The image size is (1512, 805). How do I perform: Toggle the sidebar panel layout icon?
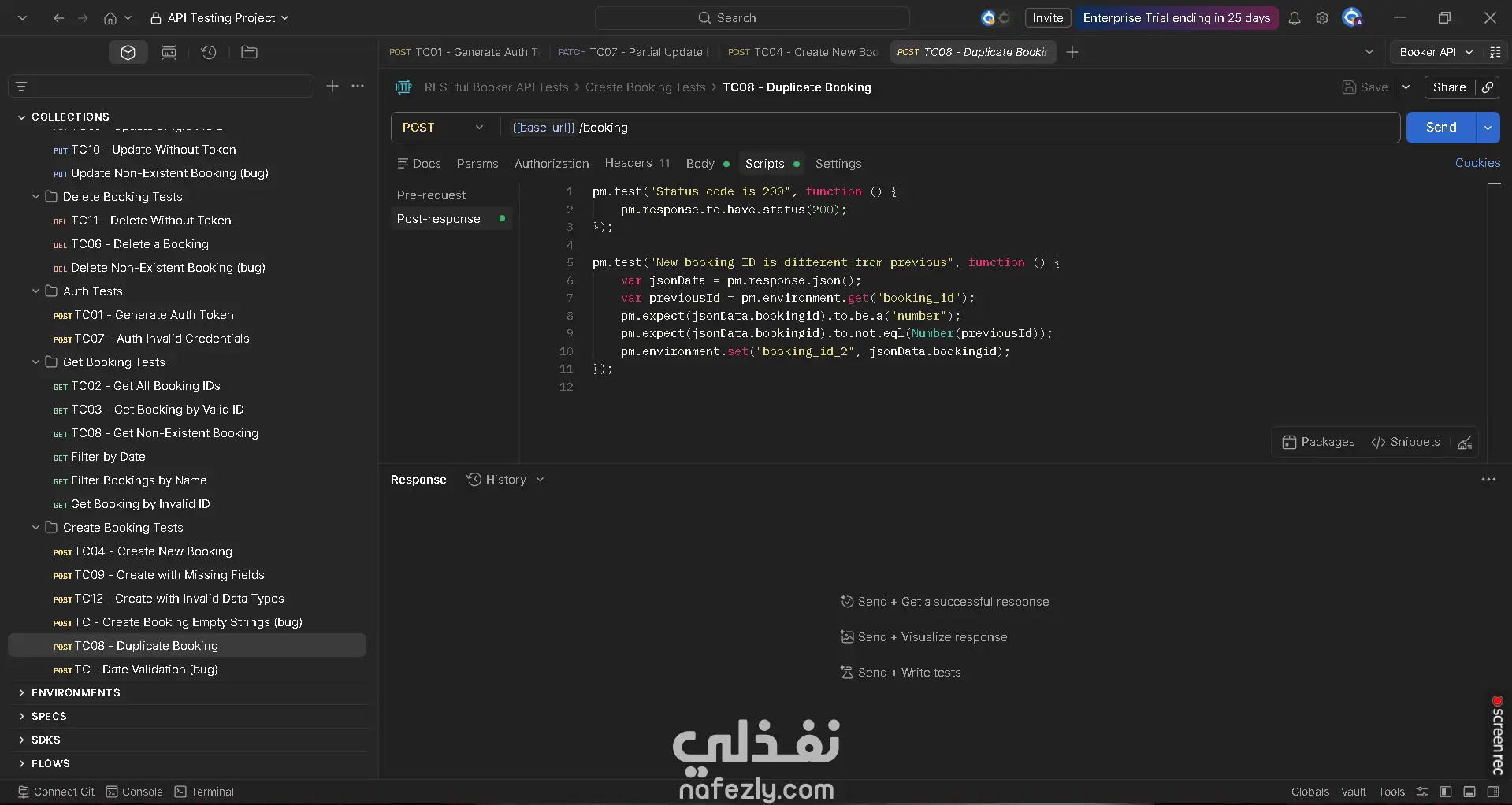(1445, 792)
